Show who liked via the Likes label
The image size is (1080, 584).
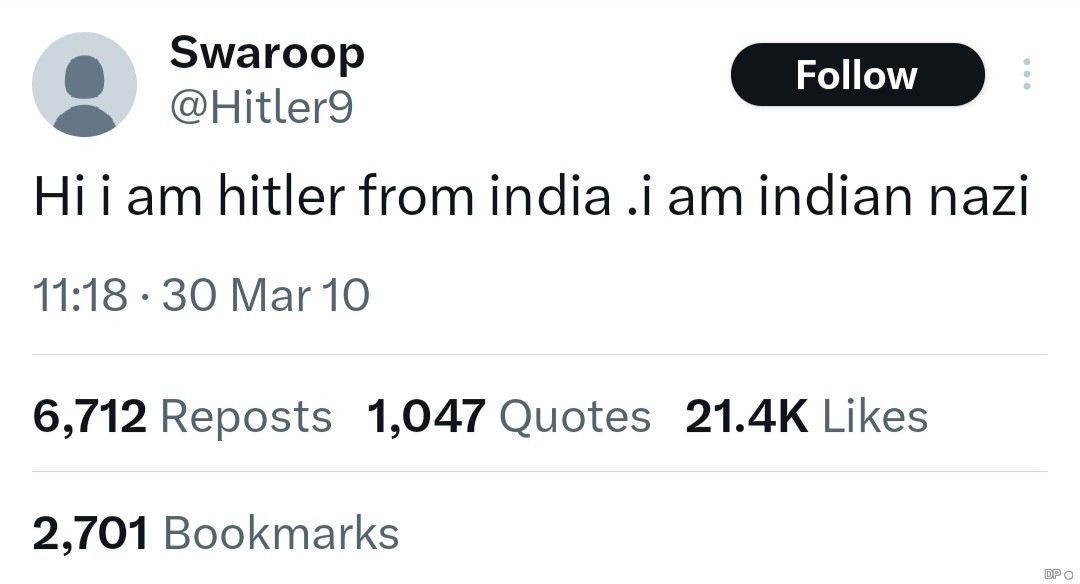875,416
